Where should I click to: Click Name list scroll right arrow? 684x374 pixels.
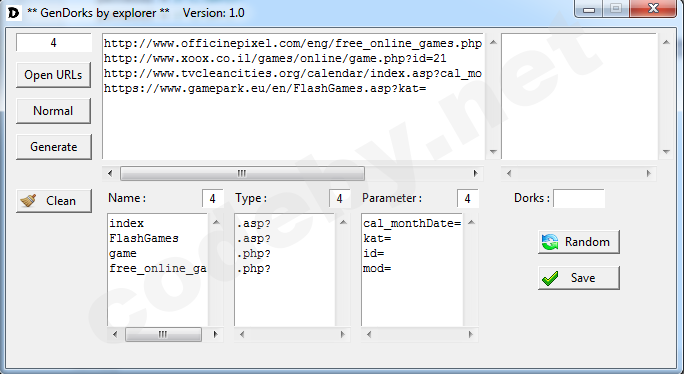pos(215,335)
